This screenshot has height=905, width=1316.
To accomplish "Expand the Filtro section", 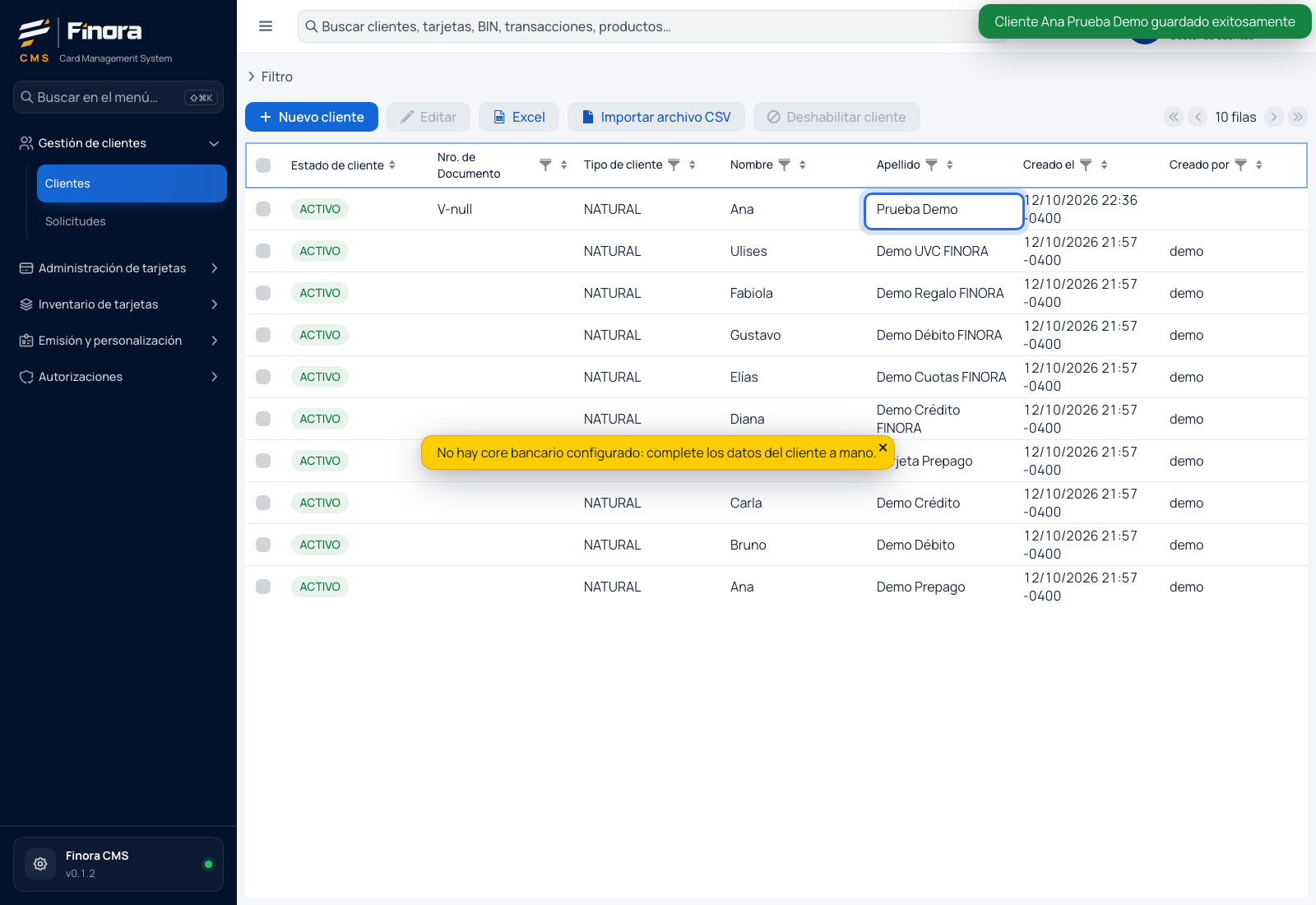I will pos(271,77).
